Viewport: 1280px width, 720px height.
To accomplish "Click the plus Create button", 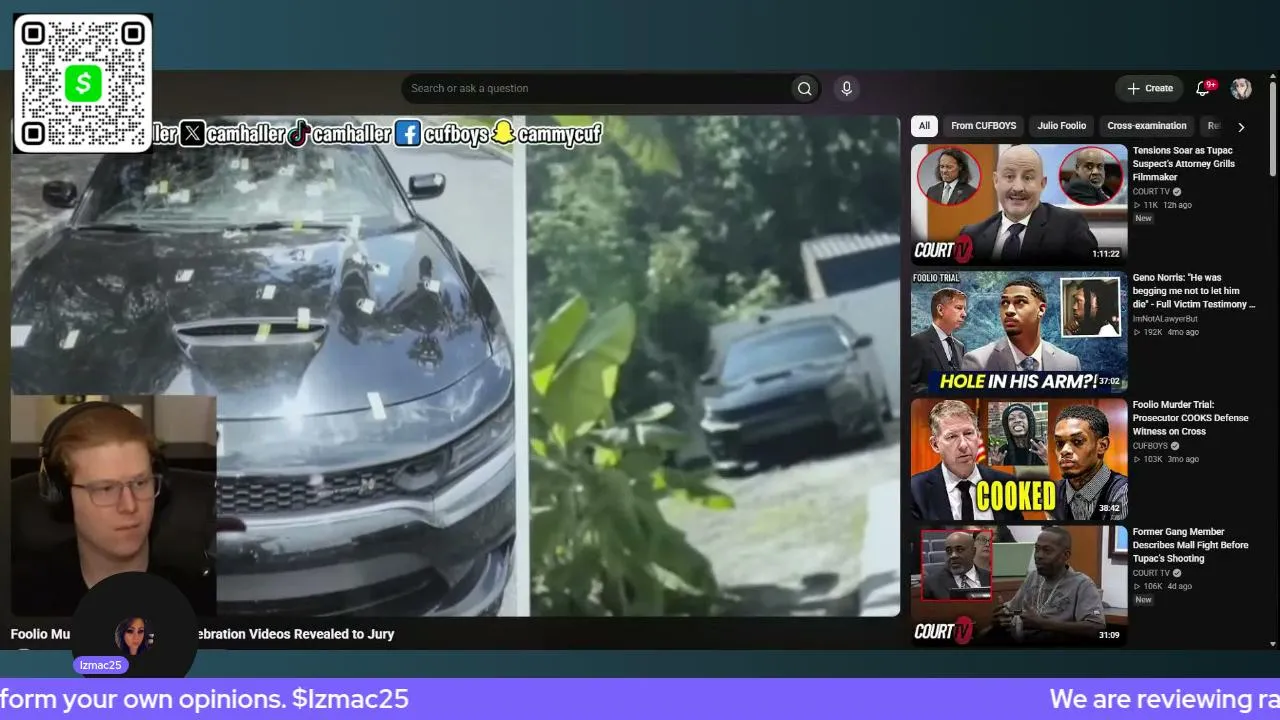I will [x=1149, y=89].
